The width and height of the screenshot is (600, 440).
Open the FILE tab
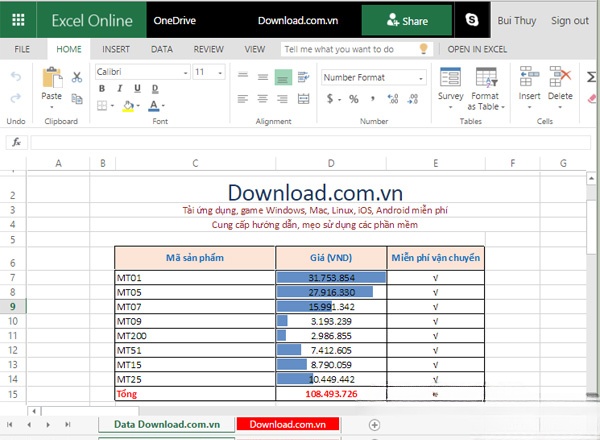click(x=22, y=49)
